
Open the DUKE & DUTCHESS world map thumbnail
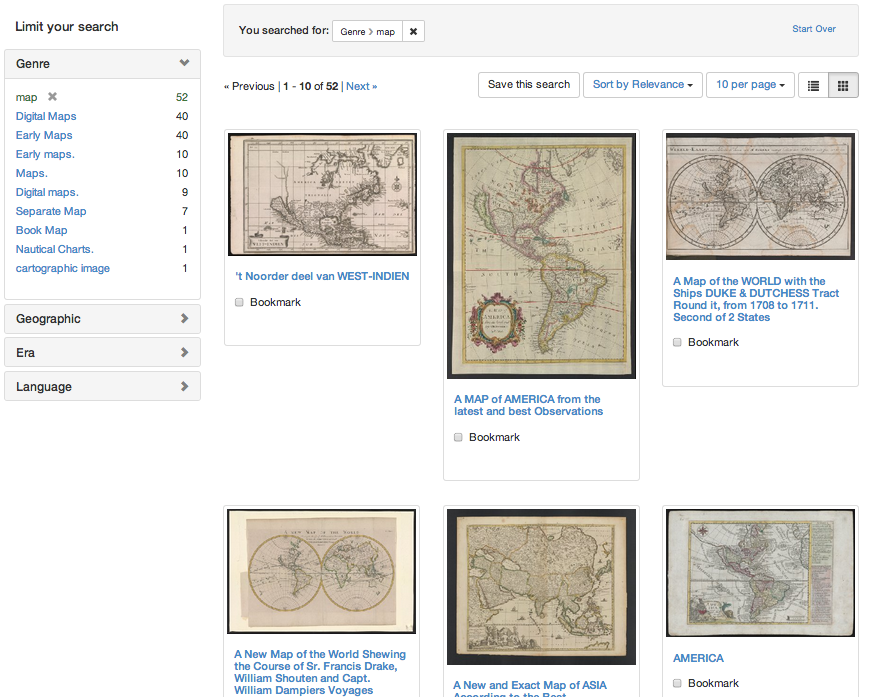[760, 197]
